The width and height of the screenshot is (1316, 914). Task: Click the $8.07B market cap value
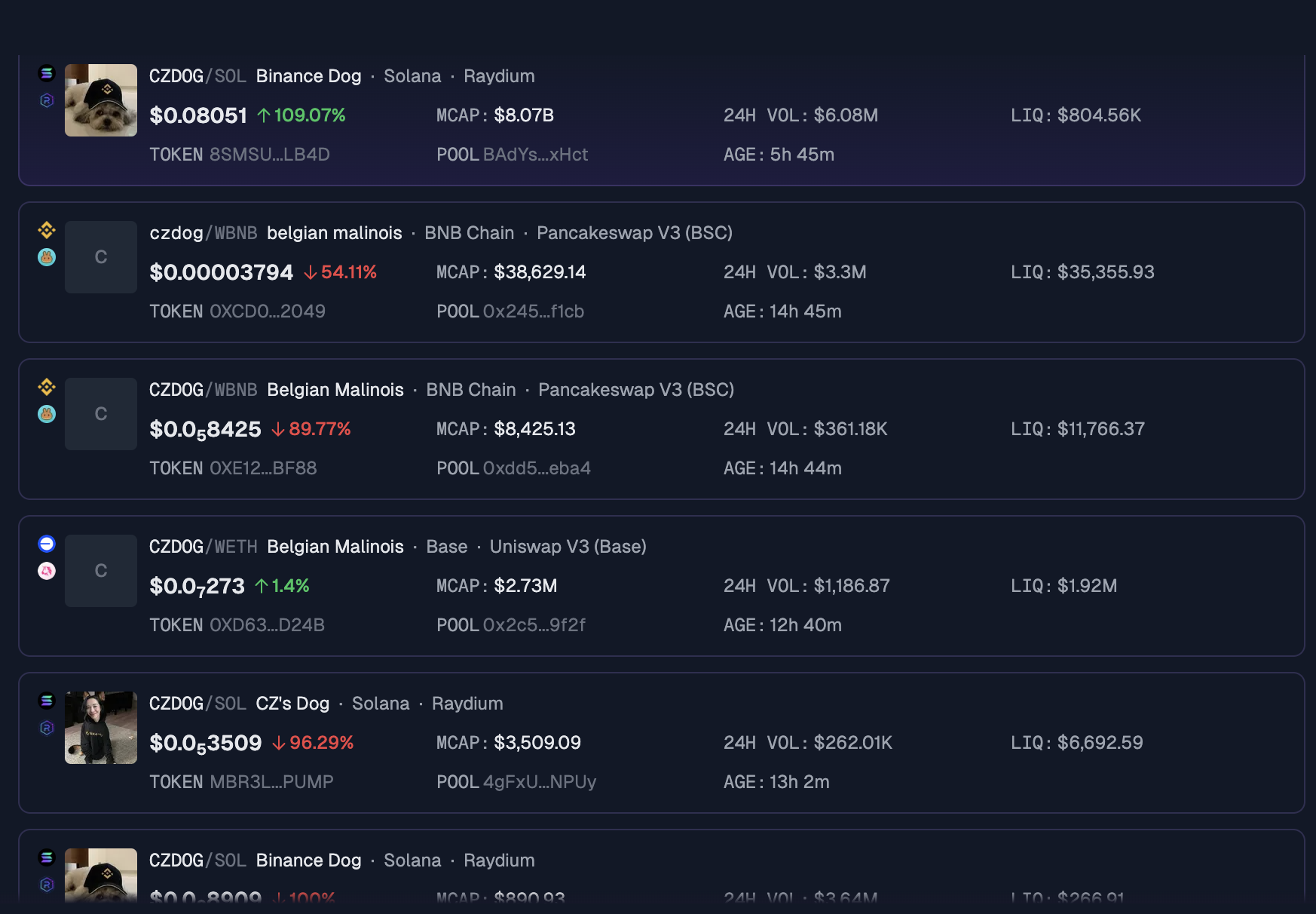pyautogui.click(x=524, y=115)
